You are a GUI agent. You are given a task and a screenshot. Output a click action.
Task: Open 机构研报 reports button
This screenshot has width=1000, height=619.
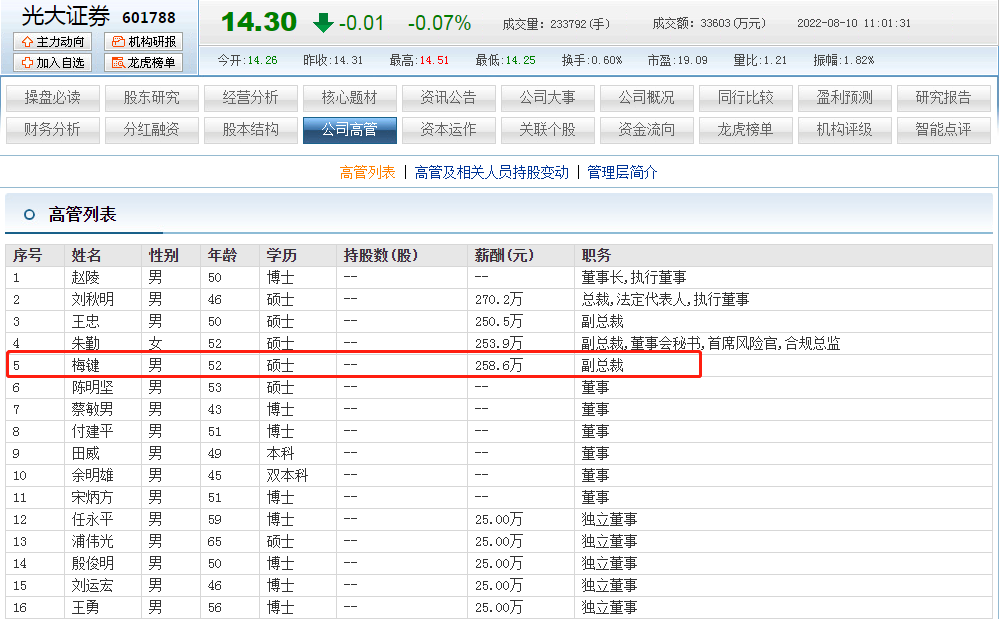click(143, 41)
